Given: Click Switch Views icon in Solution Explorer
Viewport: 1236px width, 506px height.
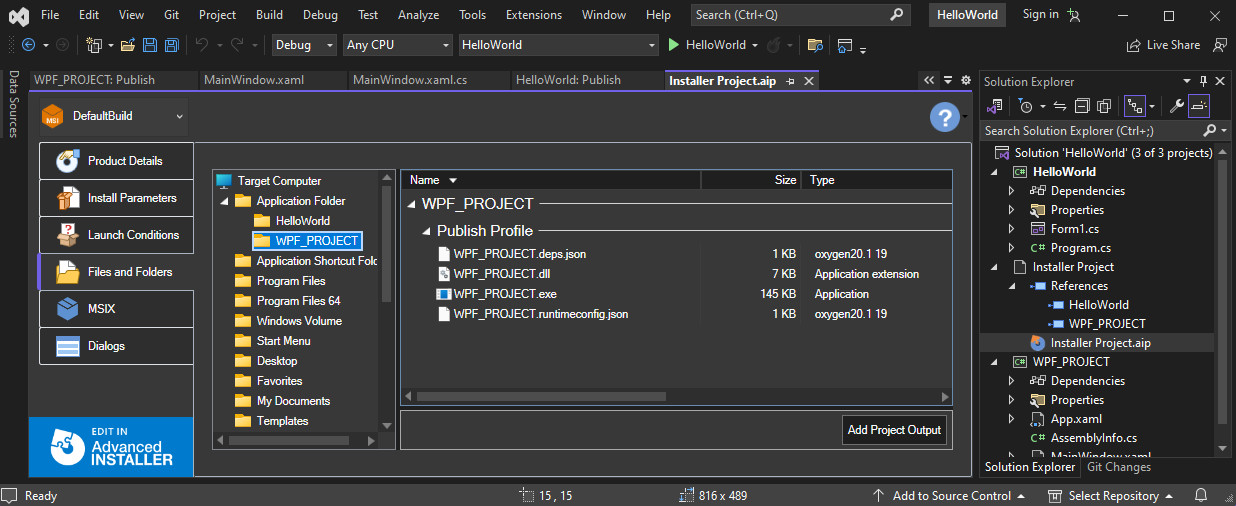Looking at the screenshot, I should coord(996,106).
